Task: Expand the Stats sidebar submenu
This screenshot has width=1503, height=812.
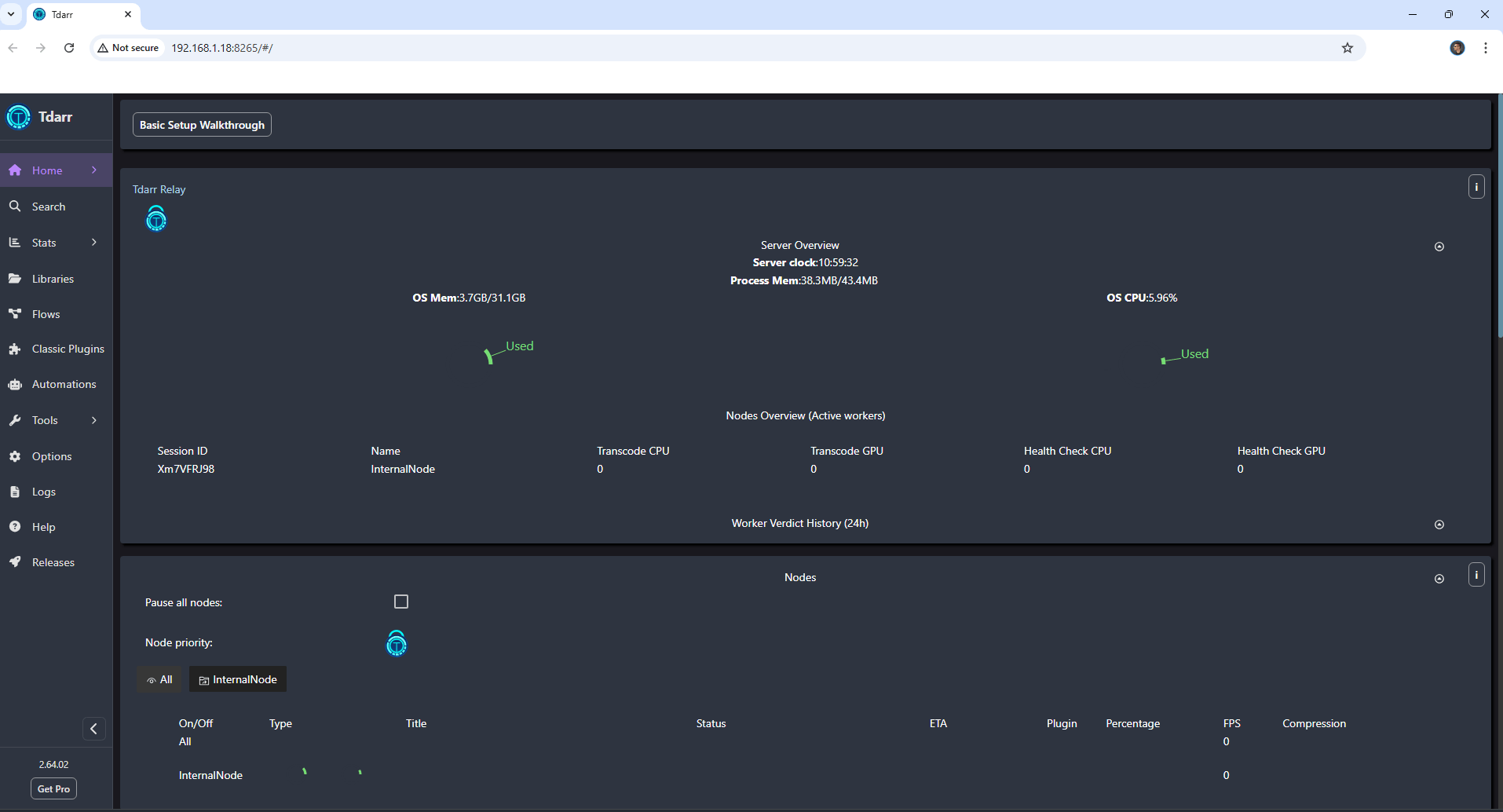Action: pyautogui.click(x=44, y=242)
